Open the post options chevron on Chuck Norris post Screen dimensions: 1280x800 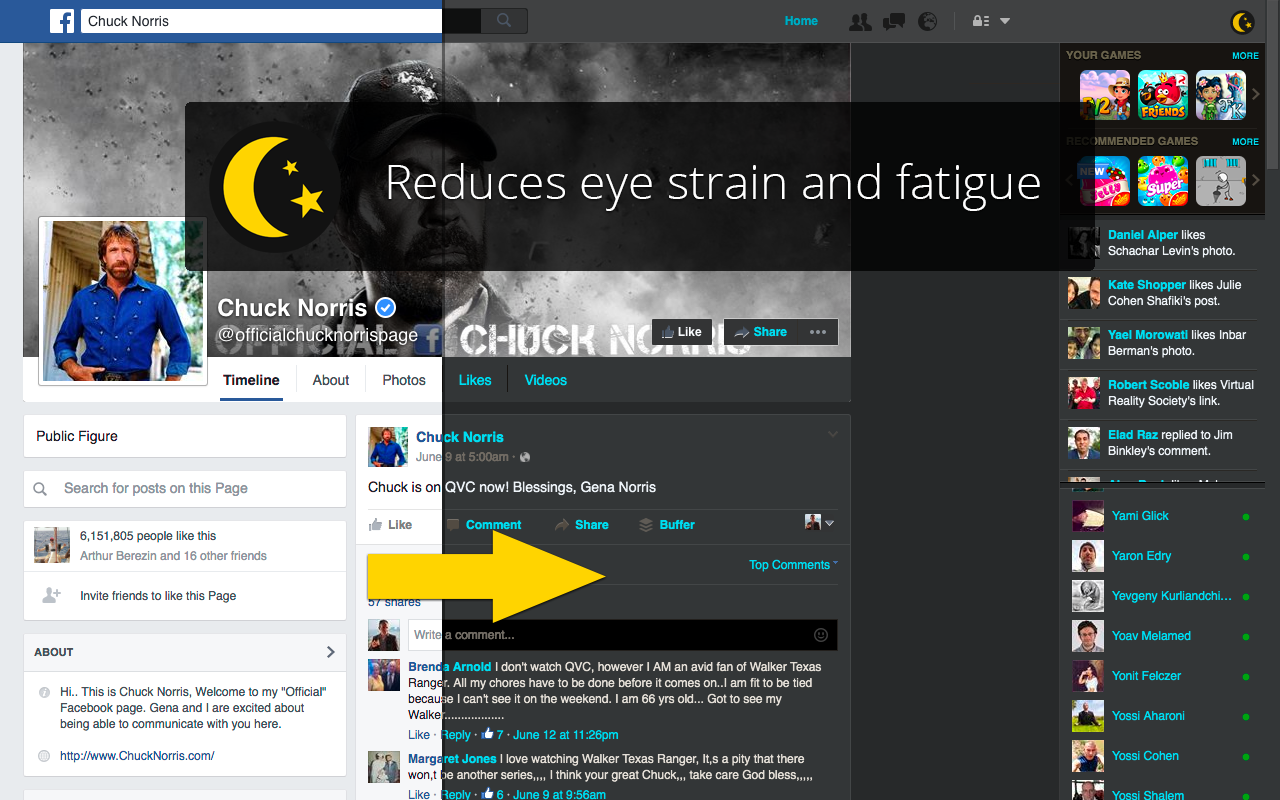[832, 434]
